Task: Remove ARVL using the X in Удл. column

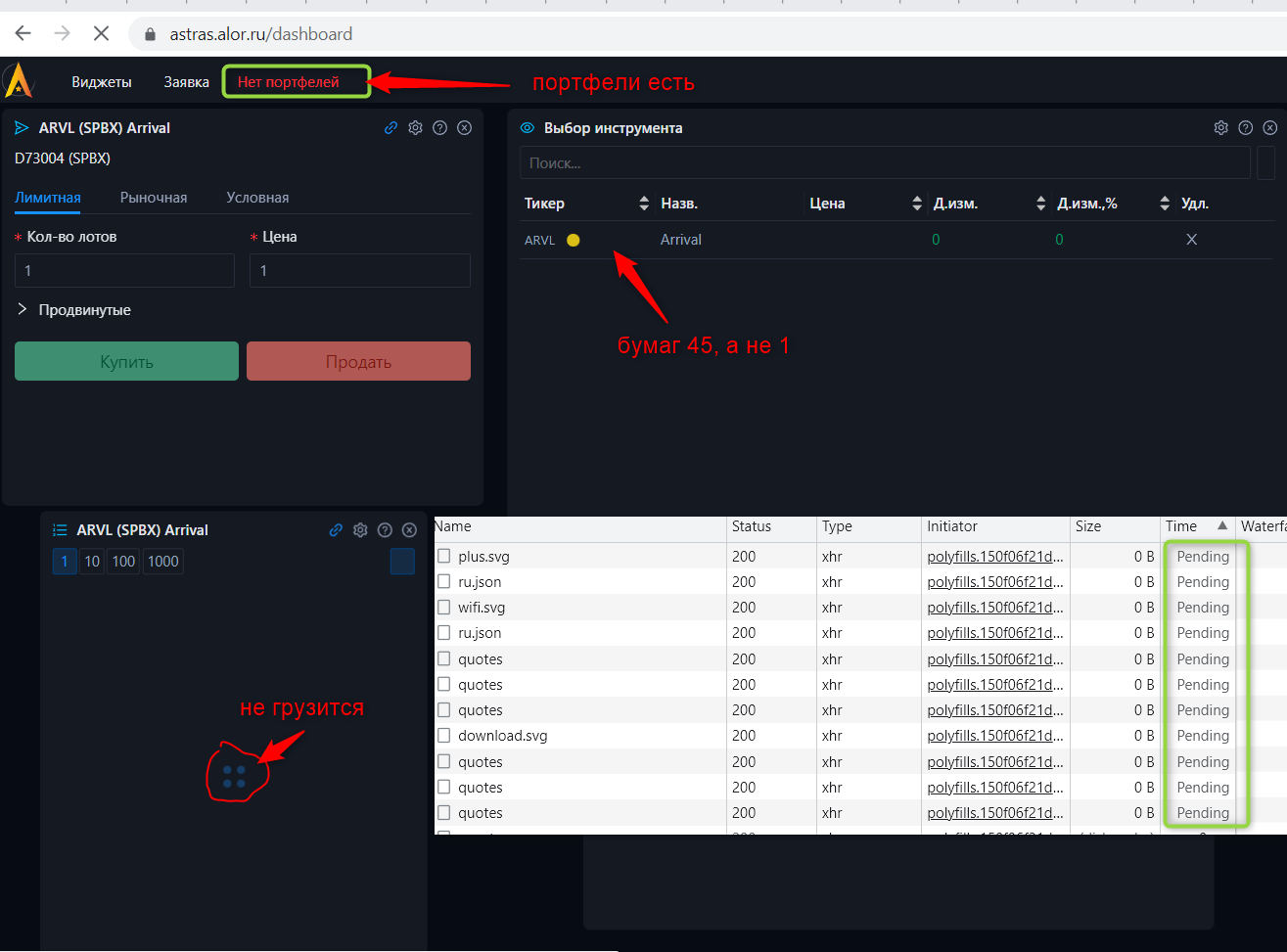Action: click(1191, 240)
